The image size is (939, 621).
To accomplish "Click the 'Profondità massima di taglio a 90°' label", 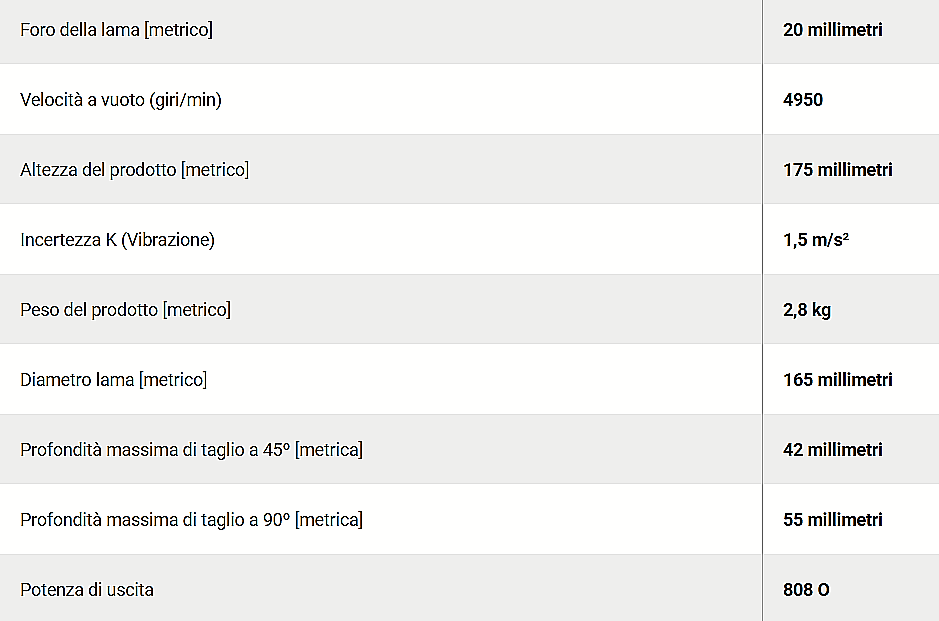I will [x=191, y=520].
